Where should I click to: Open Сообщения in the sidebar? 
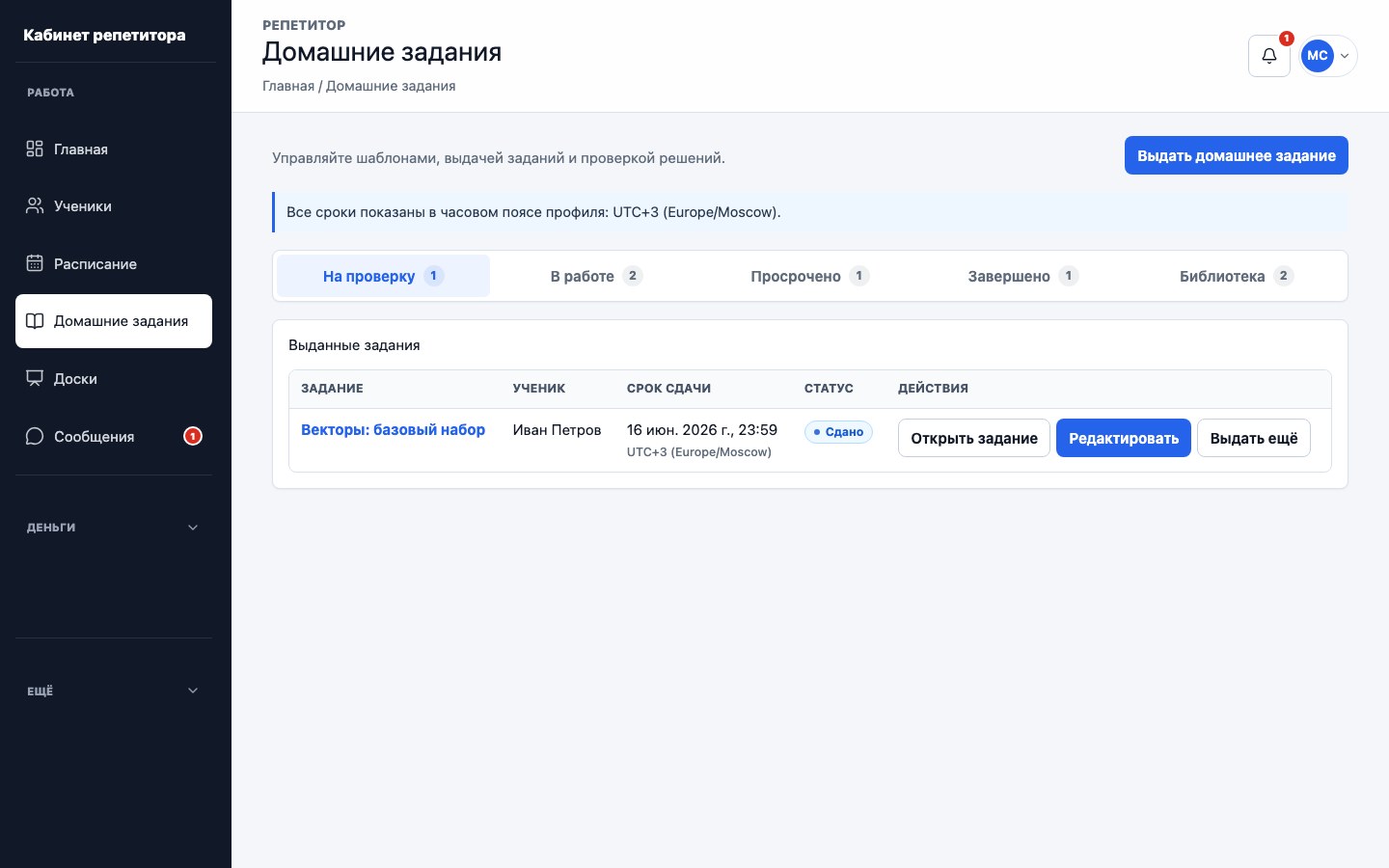coord(114,436)
